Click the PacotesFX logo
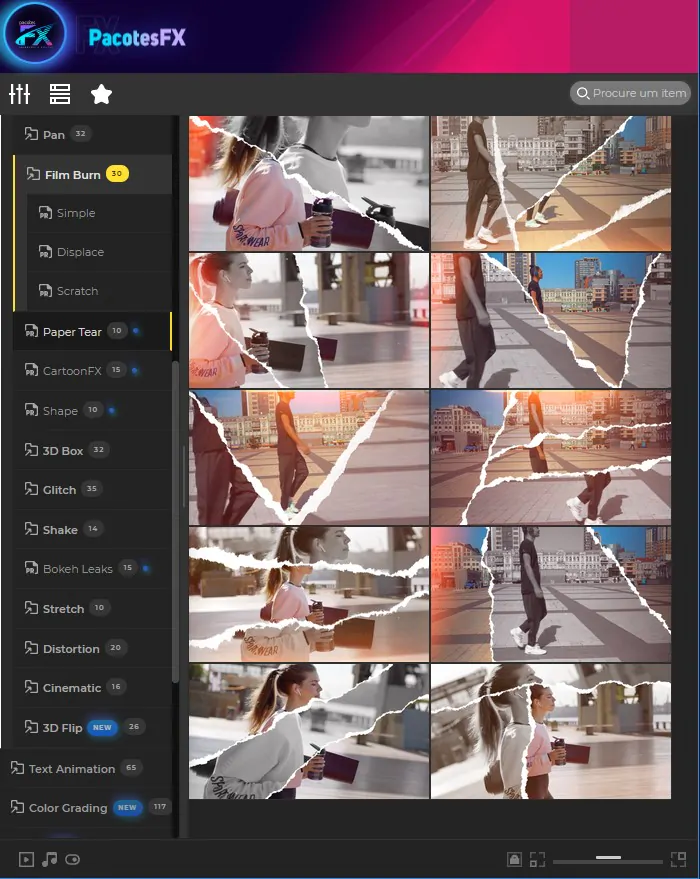The height and width of the screenshot is (879, 700). [36, 37]
